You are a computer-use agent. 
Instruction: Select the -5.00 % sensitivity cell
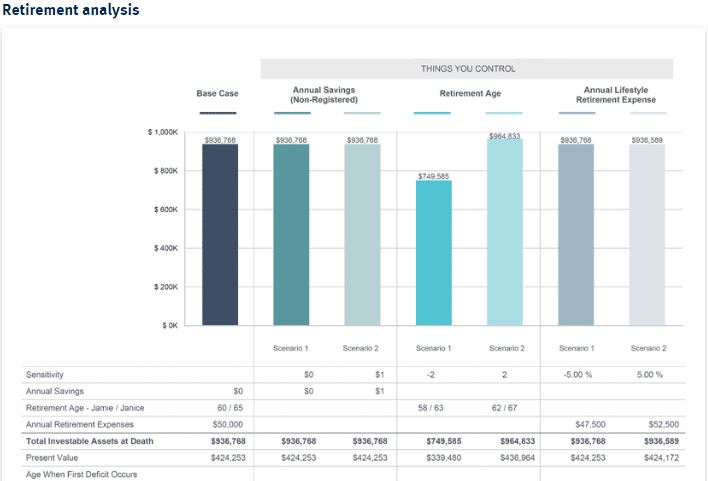(576, 374)
